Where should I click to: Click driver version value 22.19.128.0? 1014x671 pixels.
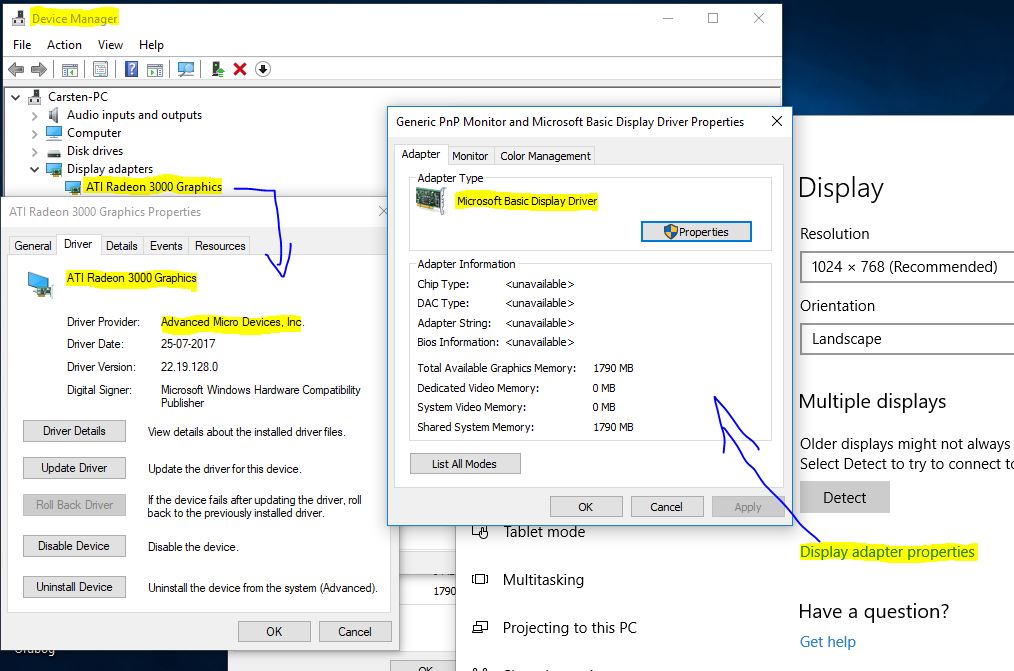189,367
